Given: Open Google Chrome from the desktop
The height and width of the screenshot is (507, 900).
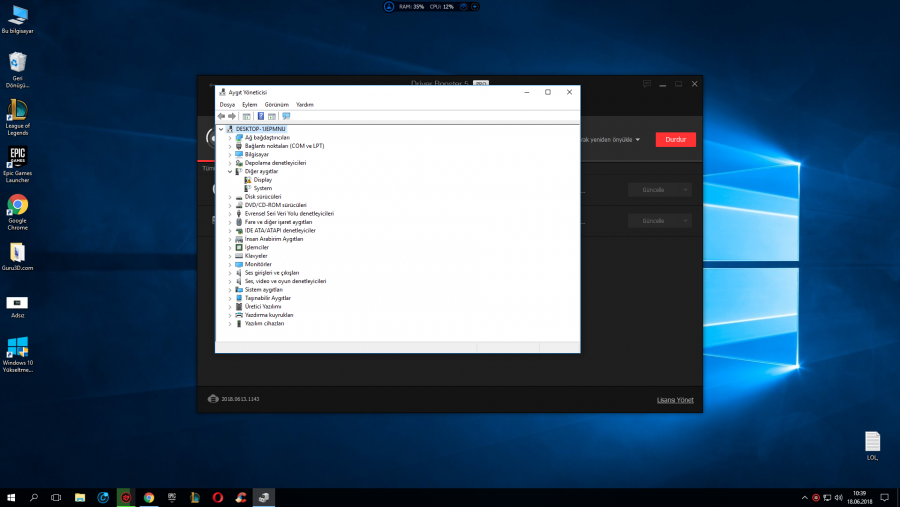Looking at the screenshot, I should coord(17,205).
